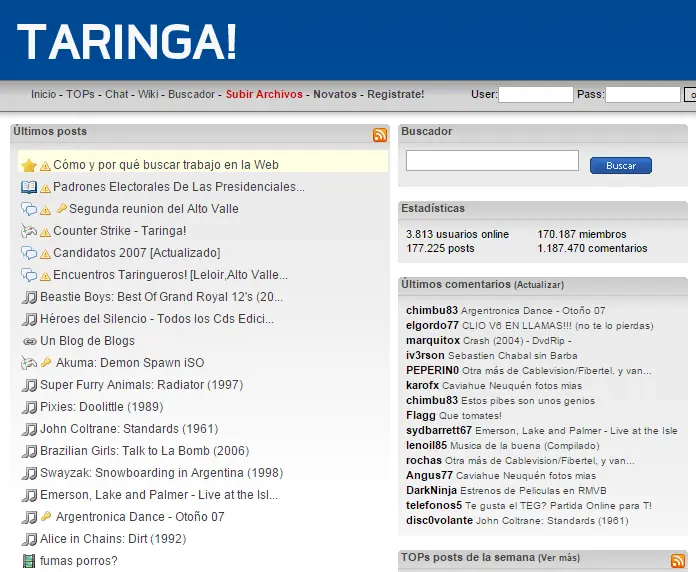The image size is (696, 572).
Task: Focus the Buscador search text box
Action: (x=492, y=160)
